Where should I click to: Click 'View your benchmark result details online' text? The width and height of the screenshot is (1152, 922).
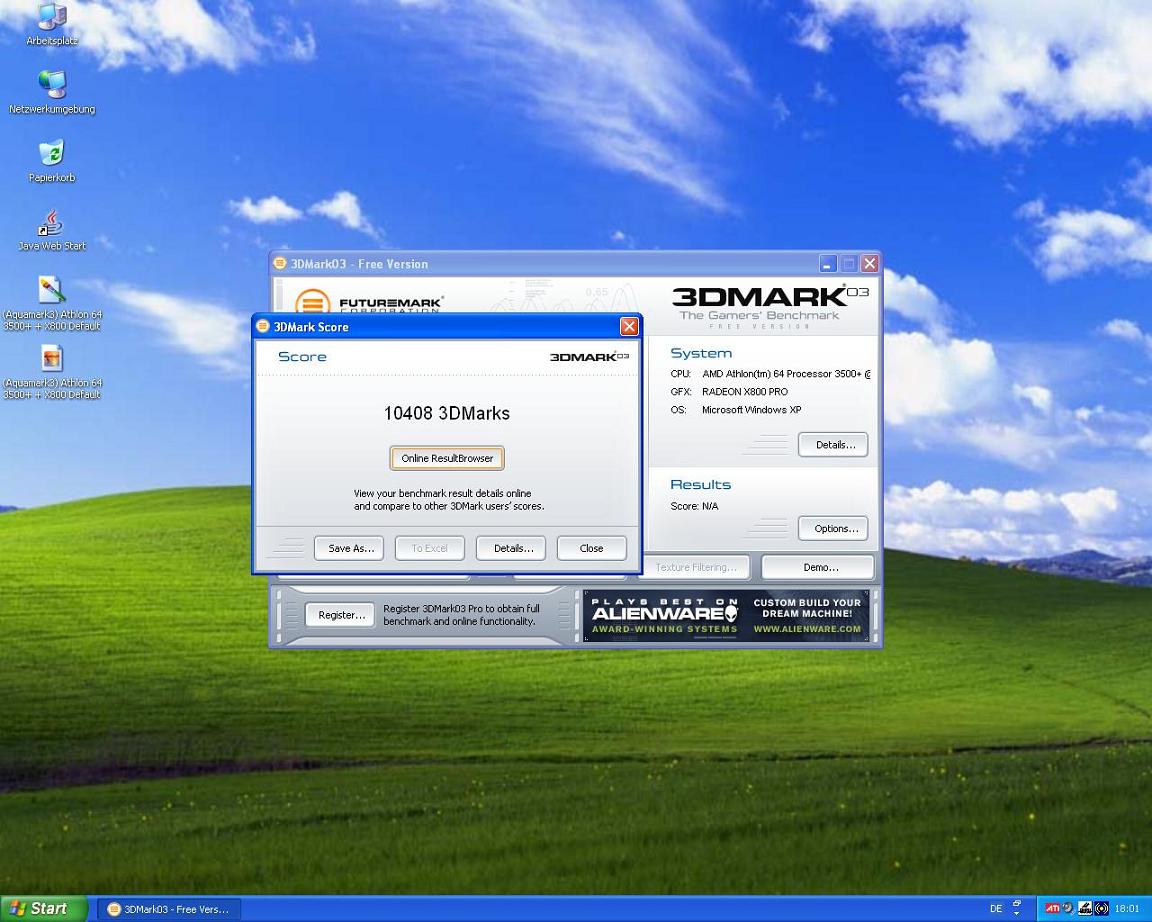point(442,493)
